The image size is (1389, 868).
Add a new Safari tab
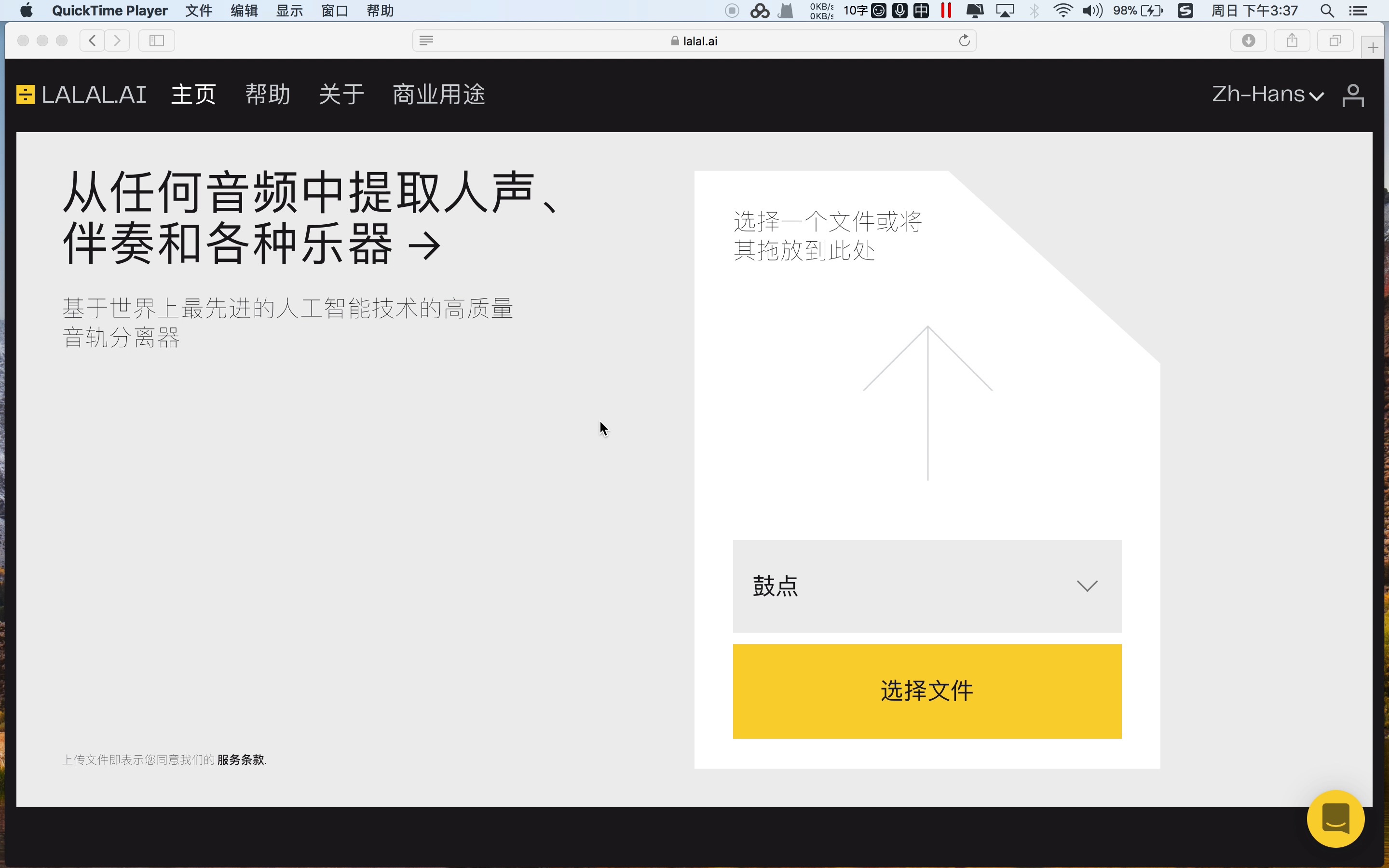[1373, 48]
